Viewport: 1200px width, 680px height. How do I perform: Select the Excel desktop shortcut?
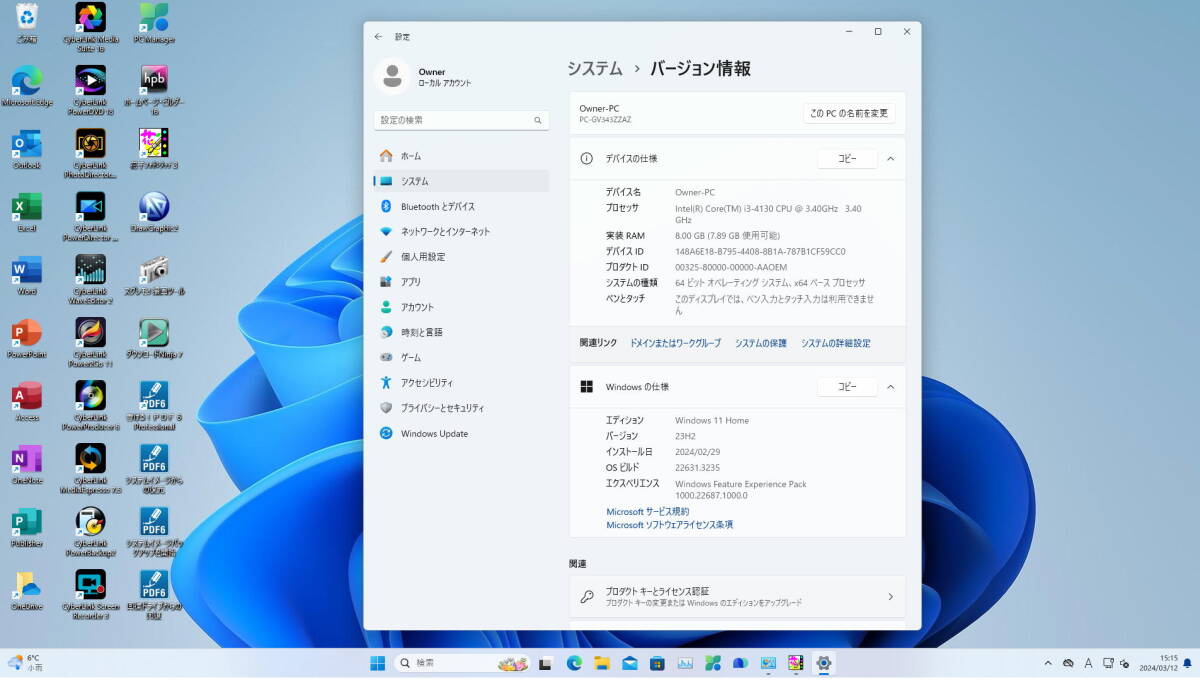(x=27, y=211)
